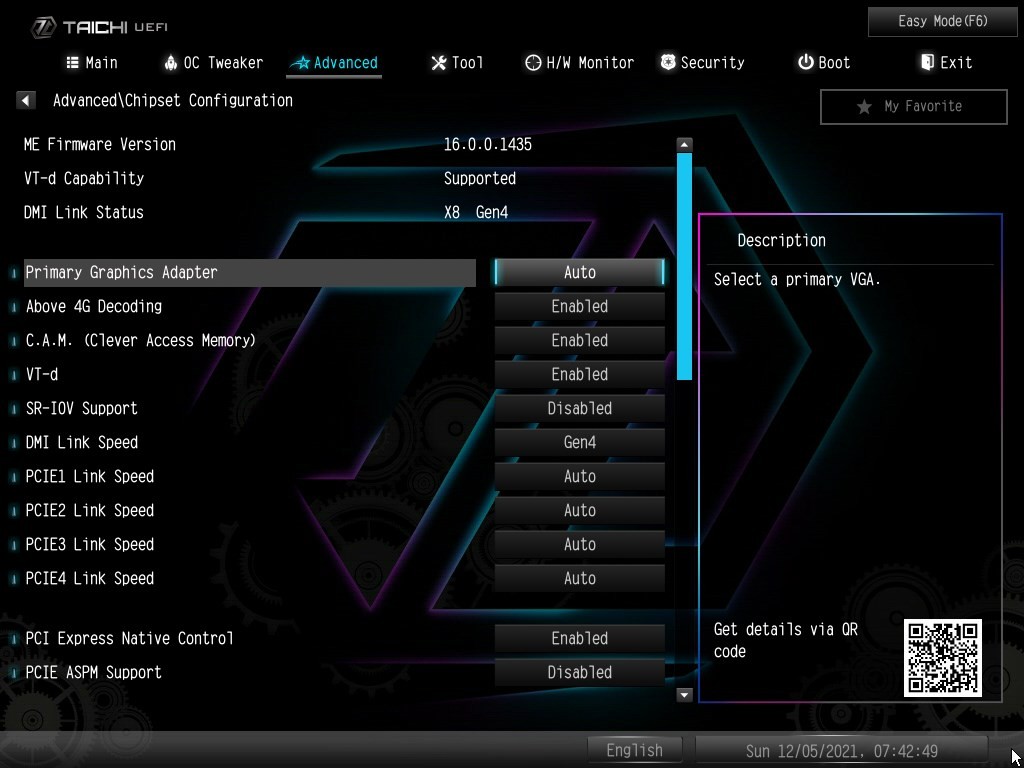
Task: Switch to the OC Tweaker tab
Action: (214, 63)
